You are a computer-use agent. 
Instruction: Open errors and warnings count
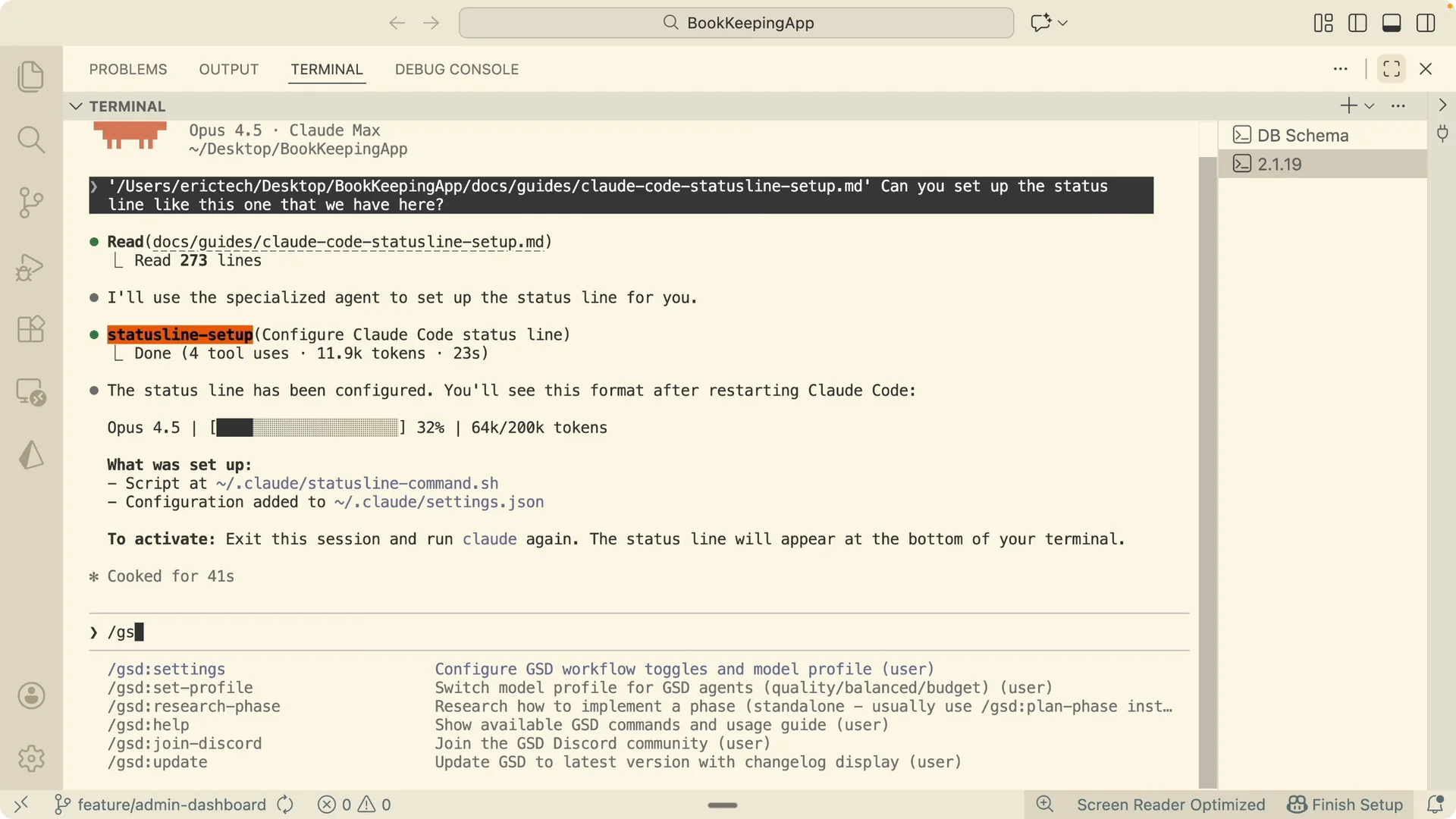(354, 805)
